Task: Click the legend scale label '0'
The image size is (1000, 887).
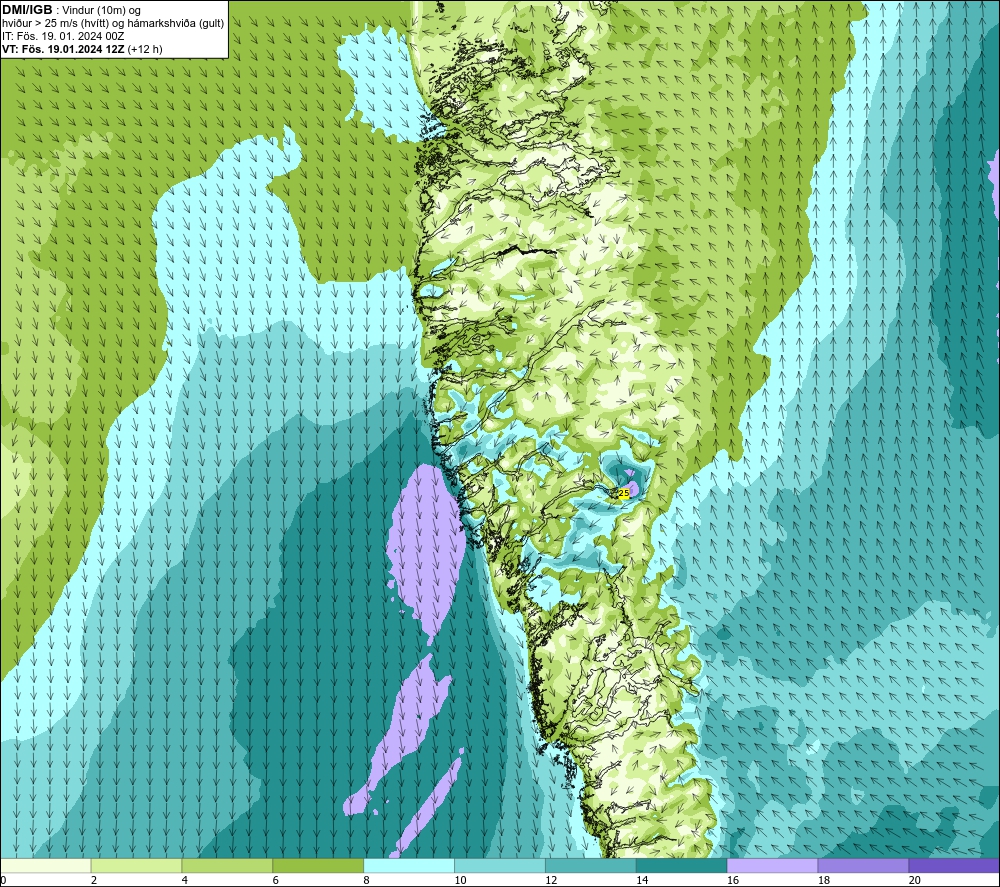Action: (3, 880)
